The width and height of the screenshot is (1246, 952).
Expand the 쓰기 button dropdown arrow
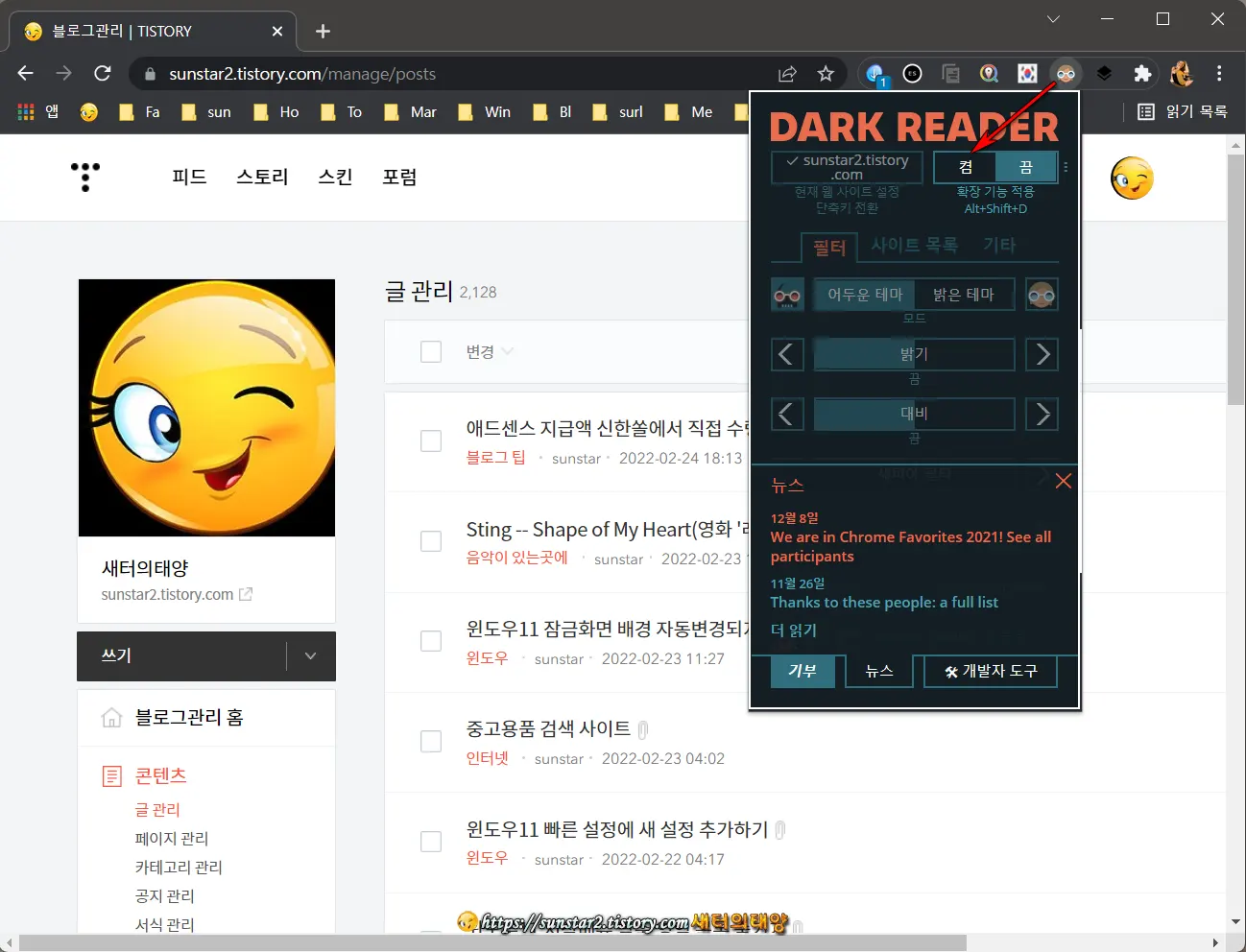pyautogui.click(x=310, y=656)
